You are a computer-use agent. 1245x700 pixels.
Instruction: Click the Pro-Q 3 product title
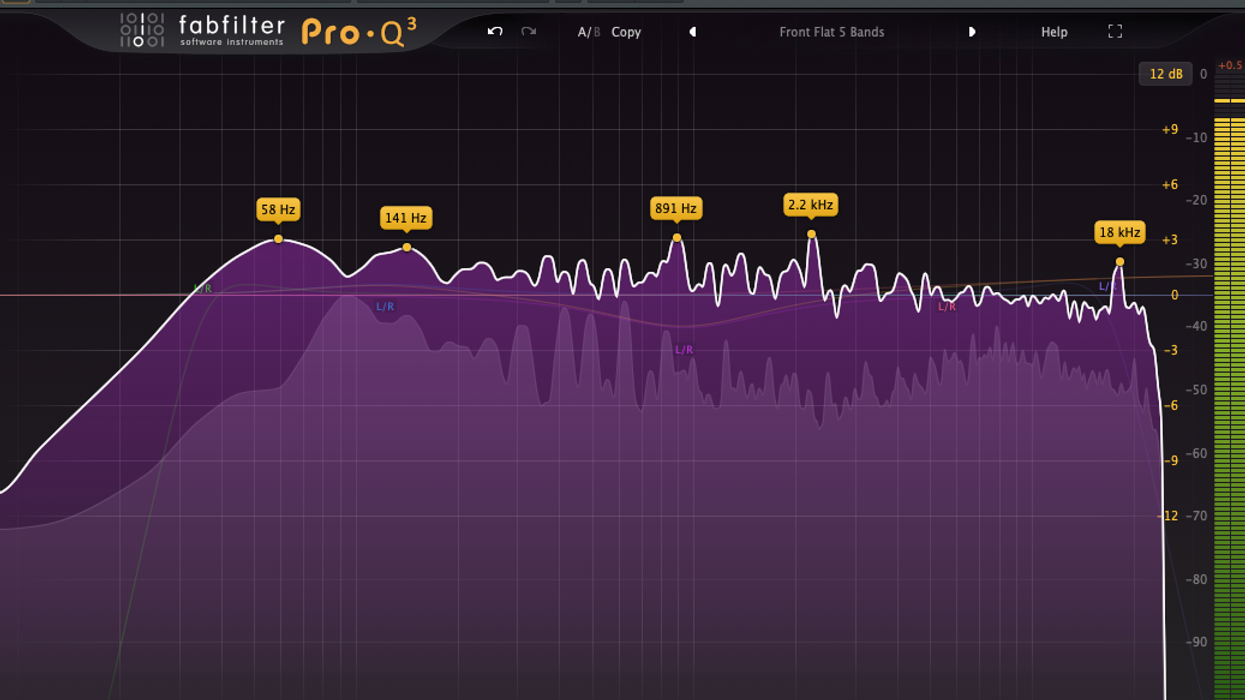point(359,32)
